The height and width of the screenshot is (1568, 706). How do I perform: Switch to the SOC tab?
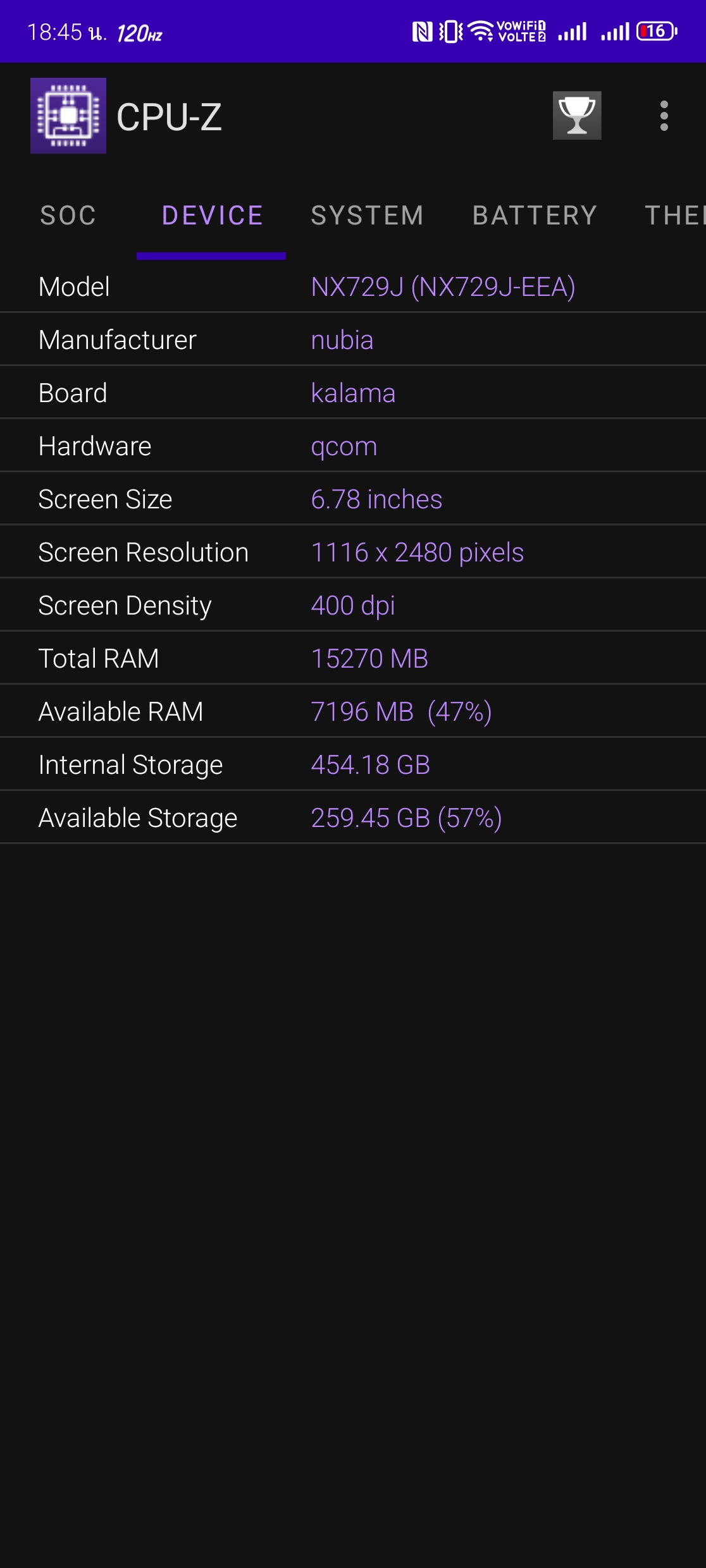68,216
